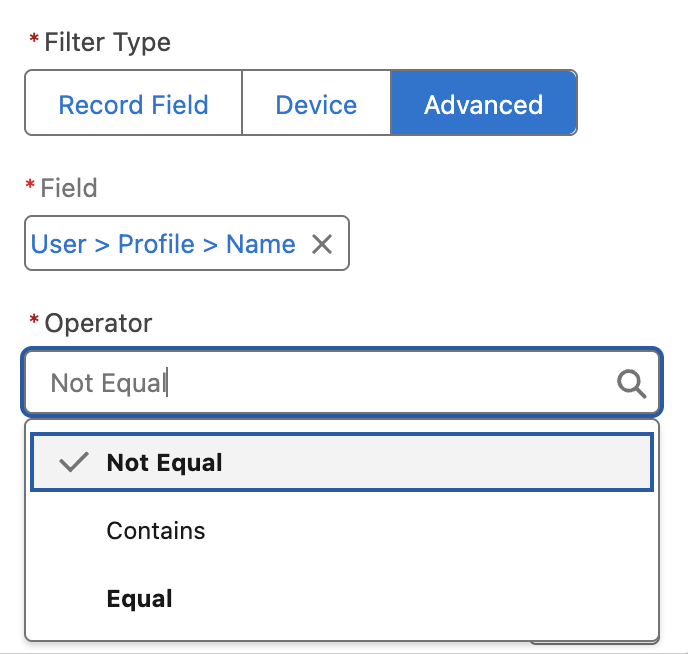This screenshot has height=654, width=688.
Task: Click the User > Profile > Name pill
Action: pyautogui.click(x=163, y=244)
